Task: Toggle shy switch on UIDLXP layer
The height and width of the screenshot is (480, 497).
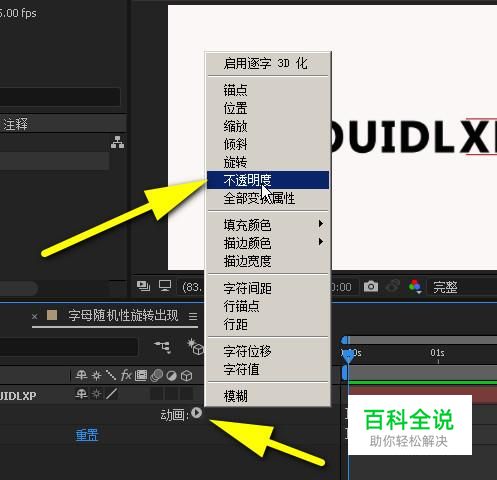Action: click(81, 394)
